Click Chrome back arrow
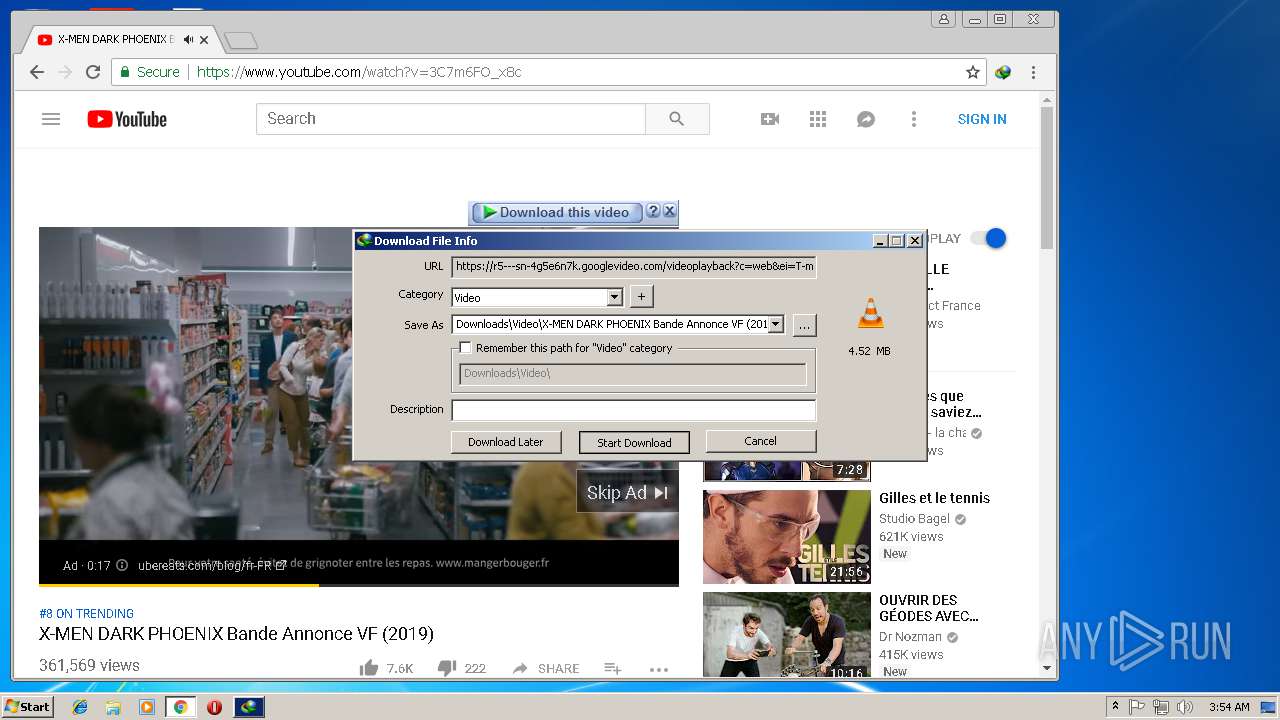 [37, 72]
